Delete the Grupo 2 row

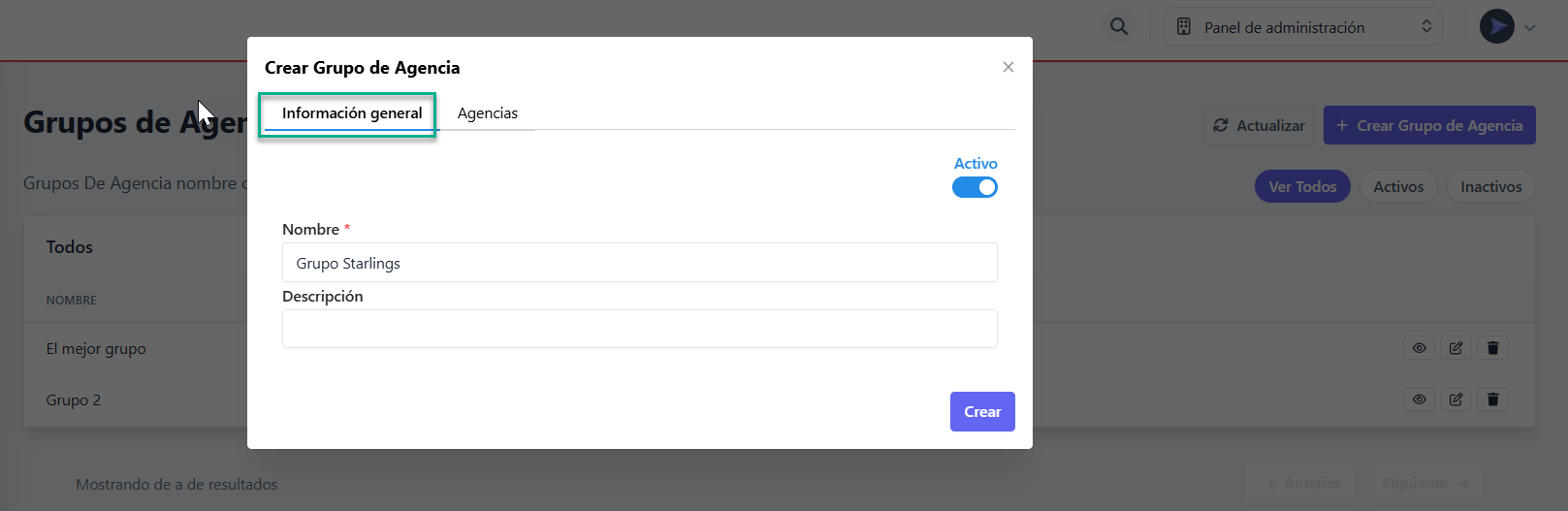pyautogui.click(x=1492, y=399)
